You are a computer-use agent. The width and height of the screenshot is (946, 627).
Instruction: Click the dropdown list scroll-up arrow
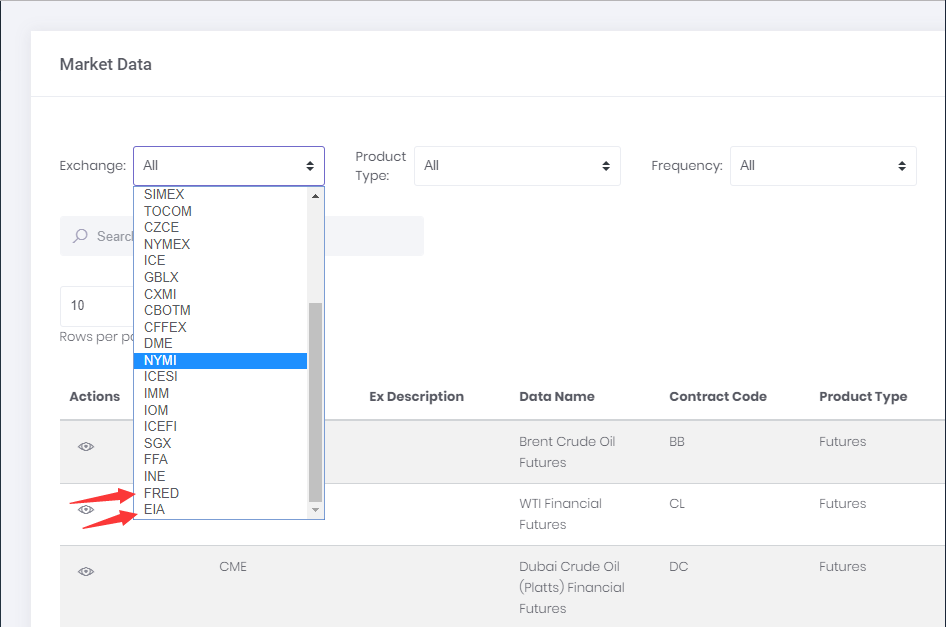point(316,196)
